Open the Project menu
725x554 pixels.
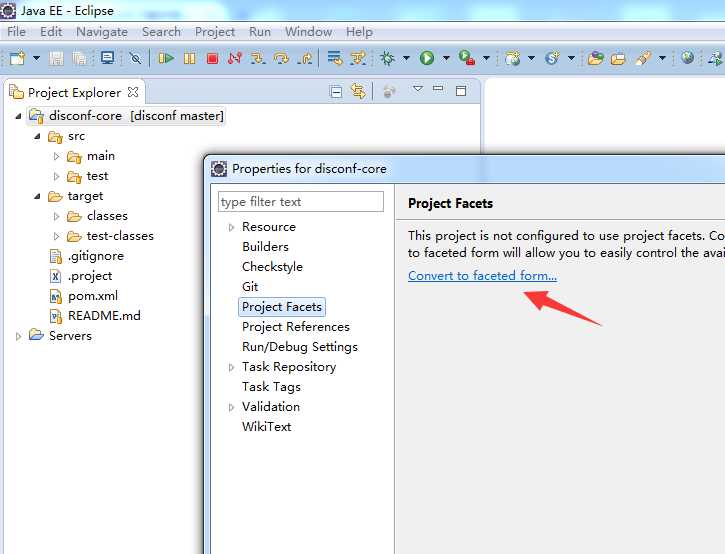[x=215, y=32]
